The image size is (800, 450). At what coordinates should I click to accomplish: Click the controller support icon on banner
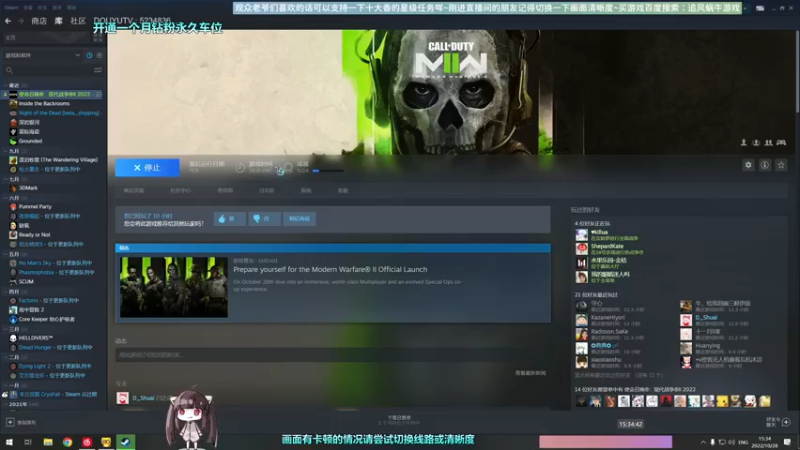781,142
